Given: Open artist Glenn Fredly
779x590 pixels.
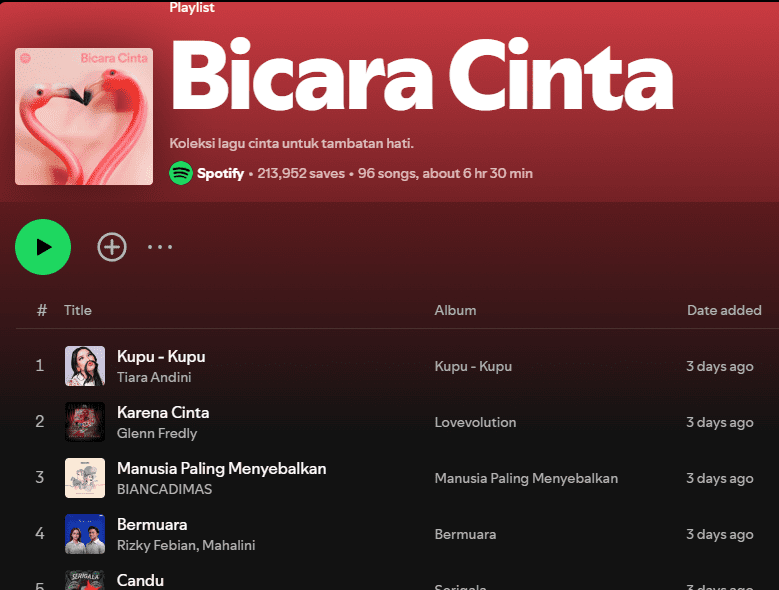Looking at the screenshot, I should 157,434.
